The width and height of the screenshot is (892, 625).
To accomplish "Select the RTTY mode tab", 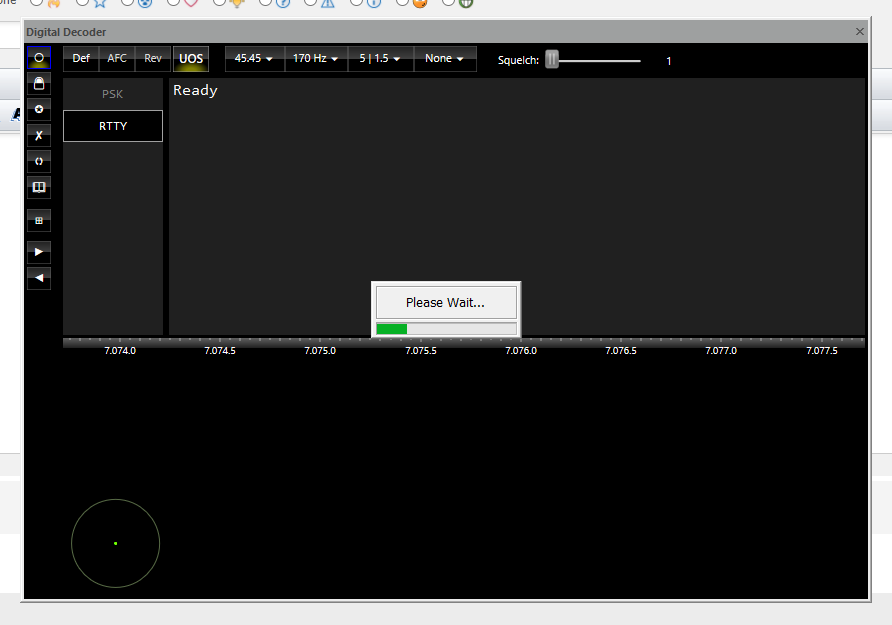I will [x=113, y=126].
